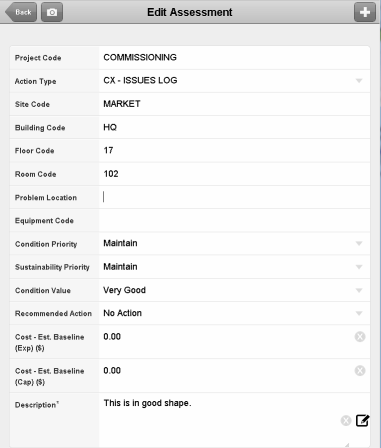381x448 pixels.
Task: Go back using the Back button
Action: (x=21, y=12)
